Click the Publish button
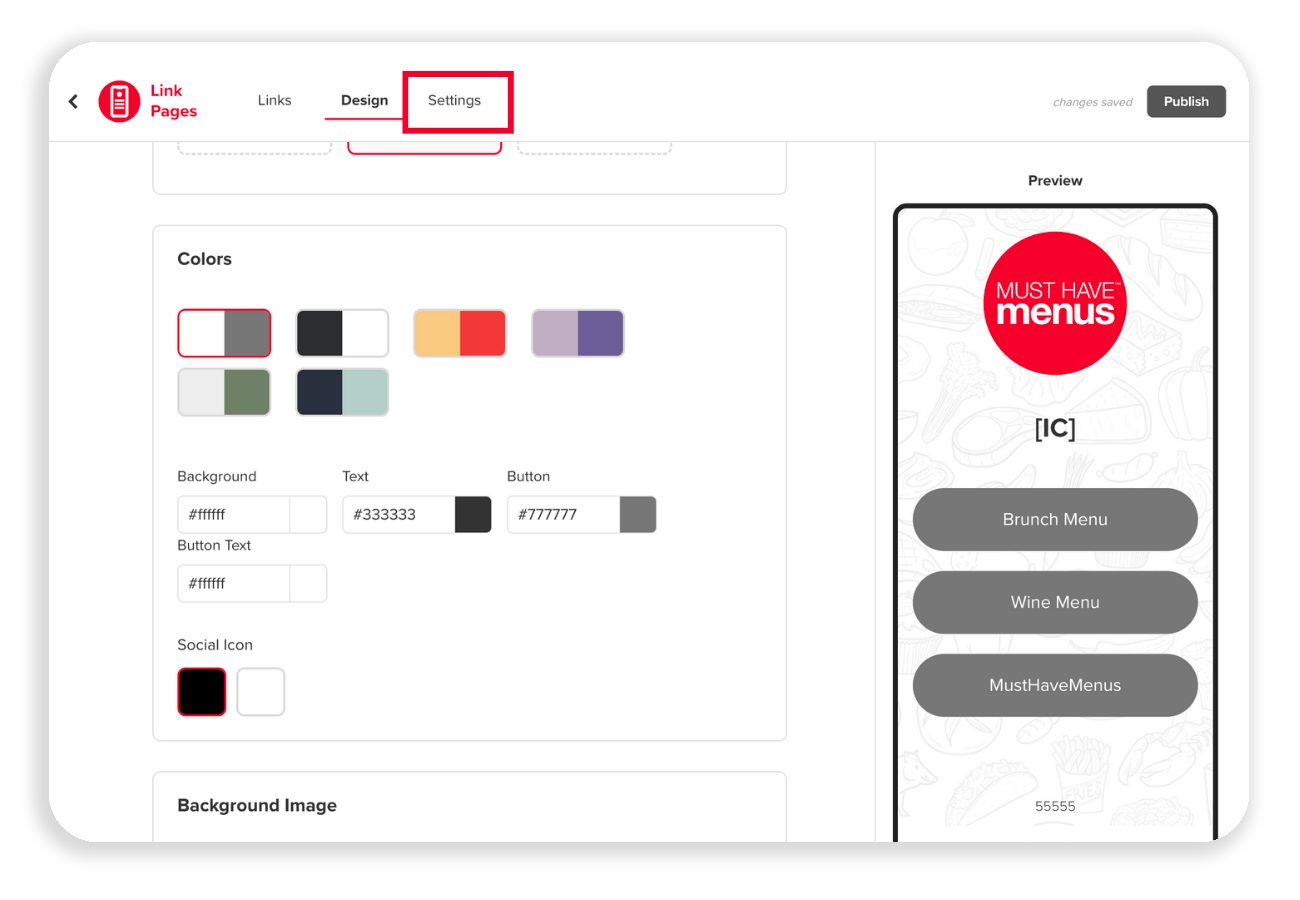 [x=1186, y=101]
